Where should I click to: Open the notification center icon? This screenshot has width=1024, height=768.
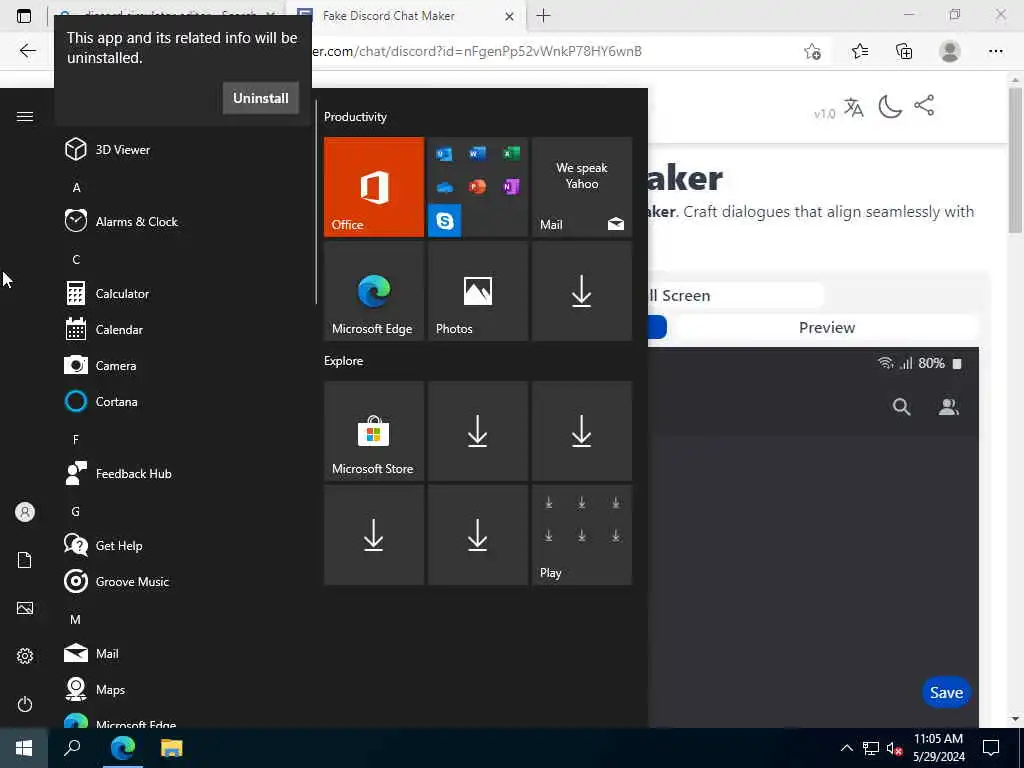point(991,748)
